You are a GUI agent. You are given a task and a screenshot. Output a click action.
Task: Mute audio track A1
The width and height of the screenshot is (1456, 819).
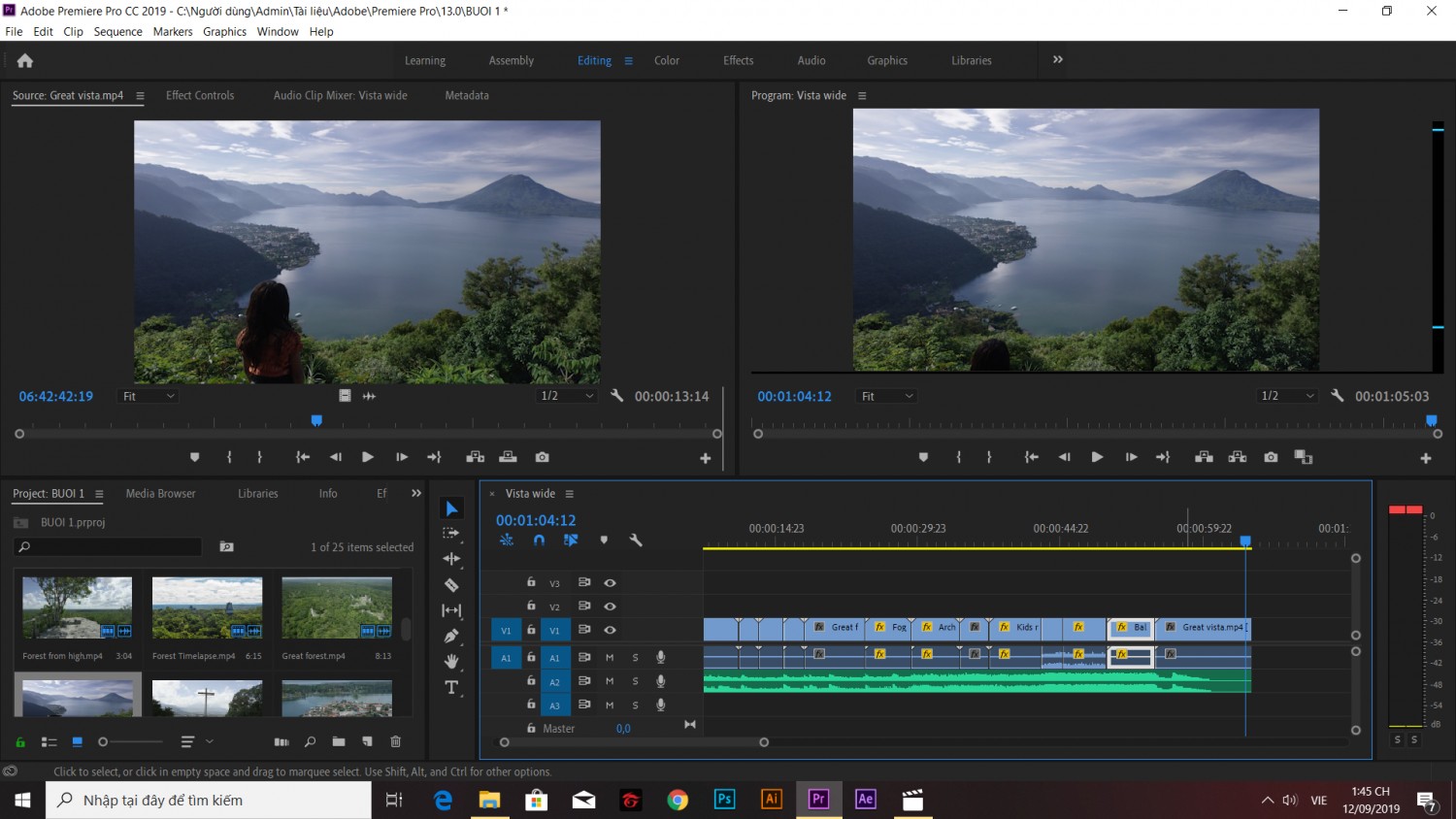pyautogui.click(x=610, y=658)
